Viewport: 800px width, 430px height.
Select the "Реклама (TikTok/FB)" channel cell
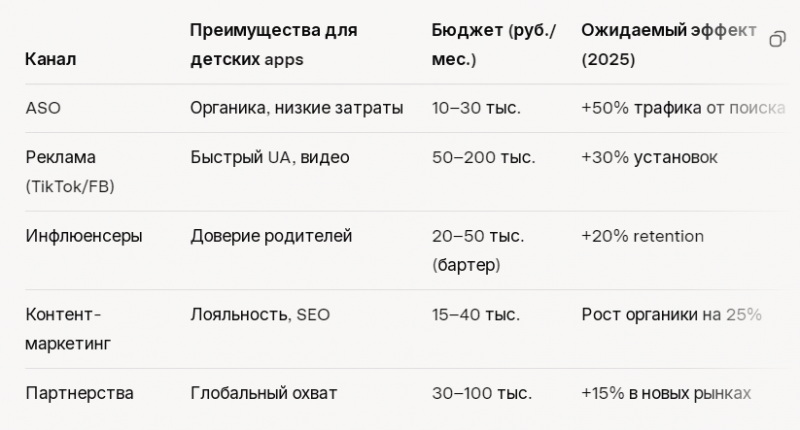(69, 171)
